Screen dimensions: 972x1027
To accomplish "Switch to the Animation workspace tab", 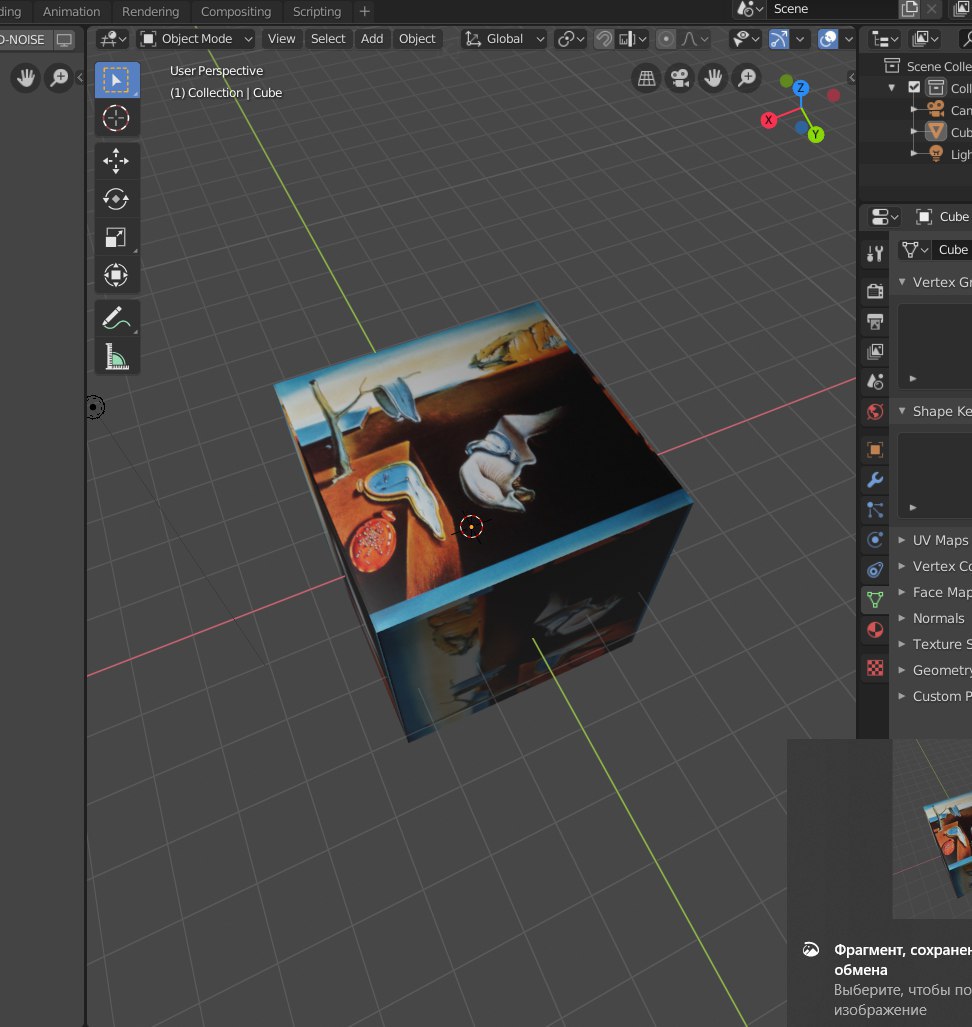I will (71, 11).
